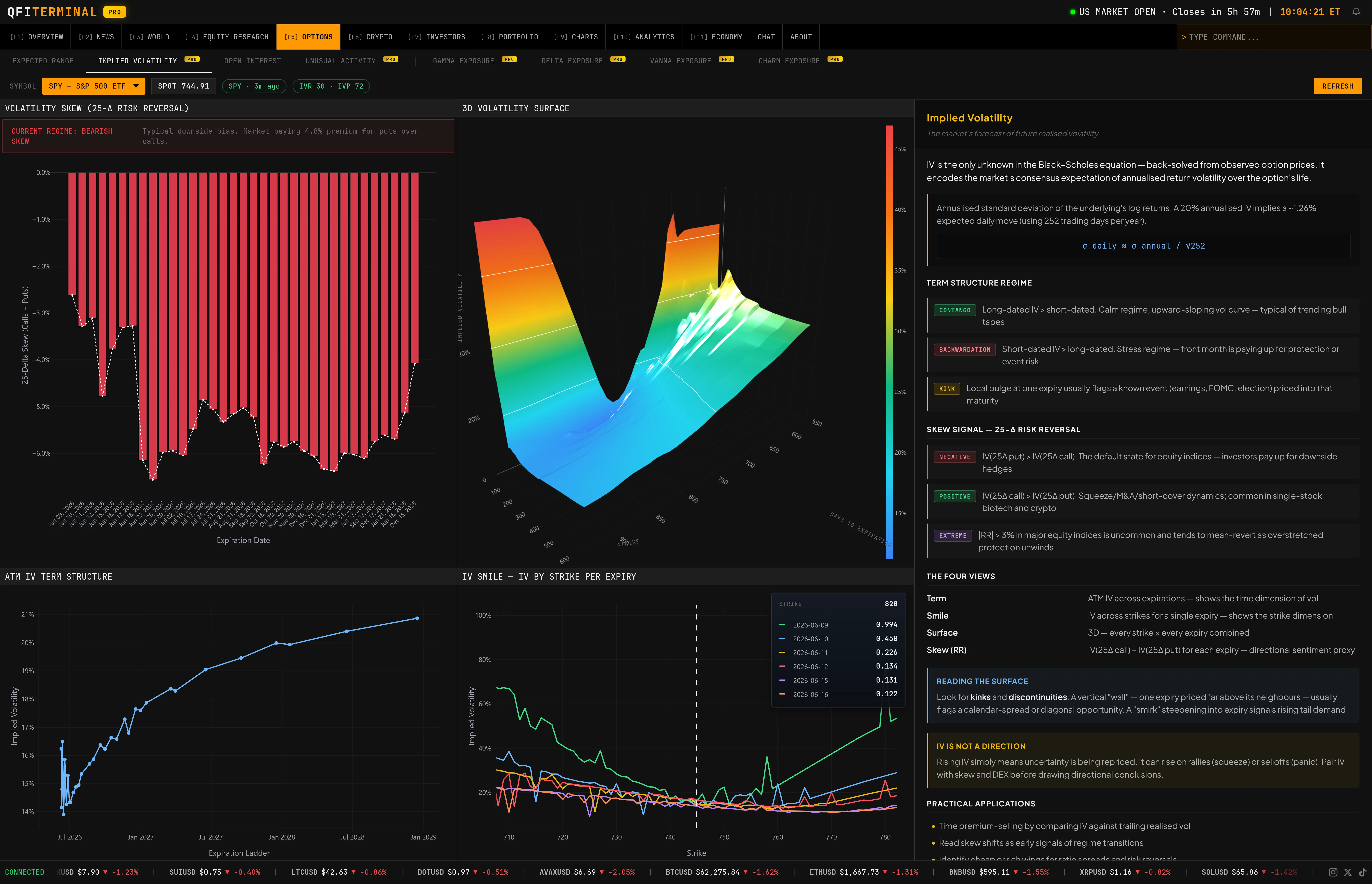Open the About tab

801,37
